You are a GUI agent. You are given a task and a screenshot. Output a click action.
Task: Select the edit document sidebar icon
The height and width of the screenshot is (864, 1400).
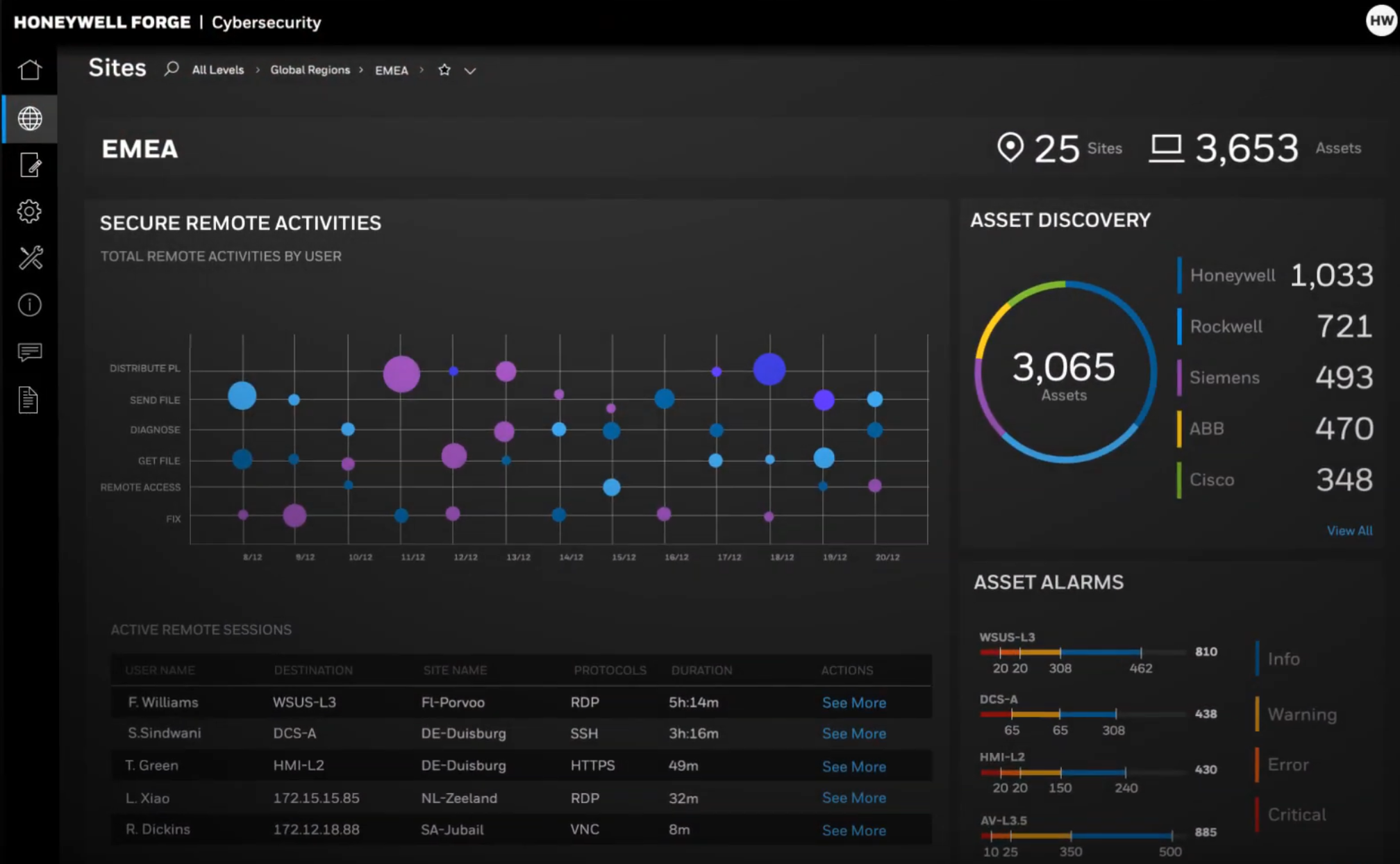pyautogui.click(x=30, y=165)
